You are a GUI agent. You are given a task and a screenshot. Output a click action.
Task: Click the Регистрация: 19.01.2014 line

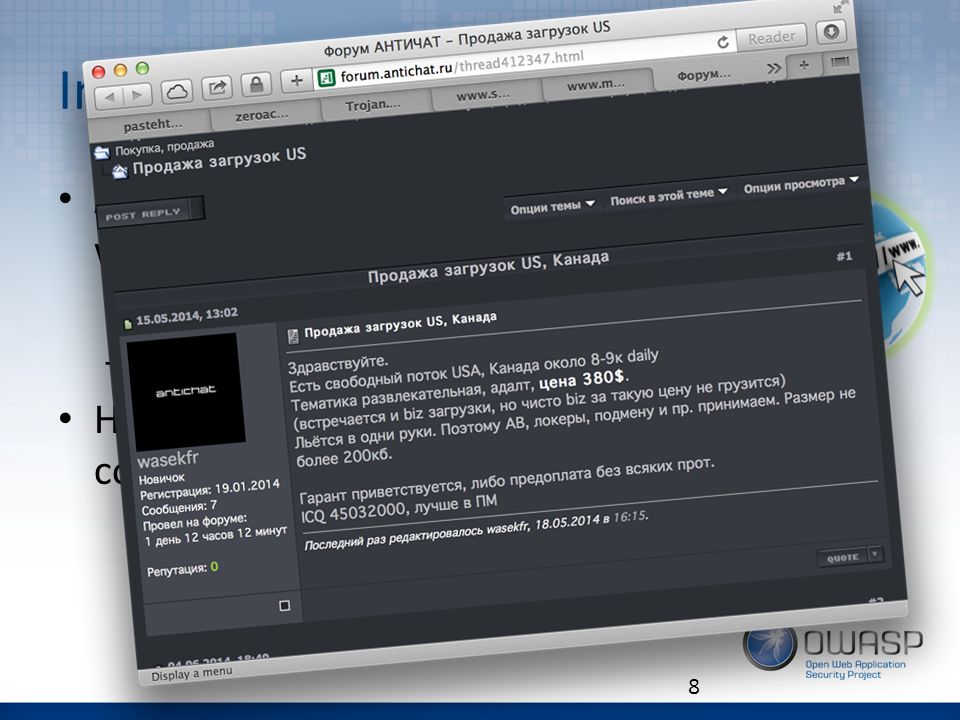210,490
